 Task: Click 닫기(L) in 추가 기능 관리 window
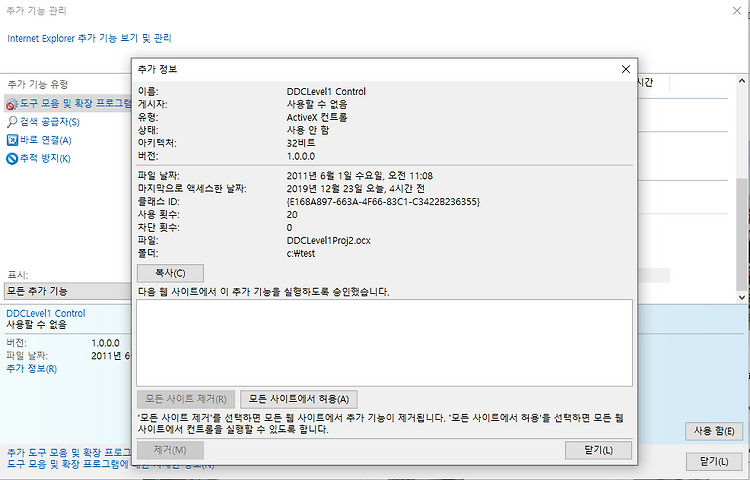tap(714, 461)
